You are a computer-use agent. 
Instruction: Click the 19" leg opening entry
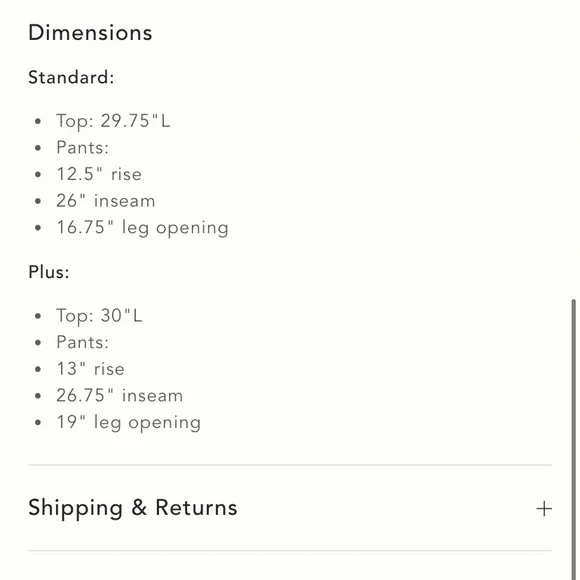[x=129, y=423]
